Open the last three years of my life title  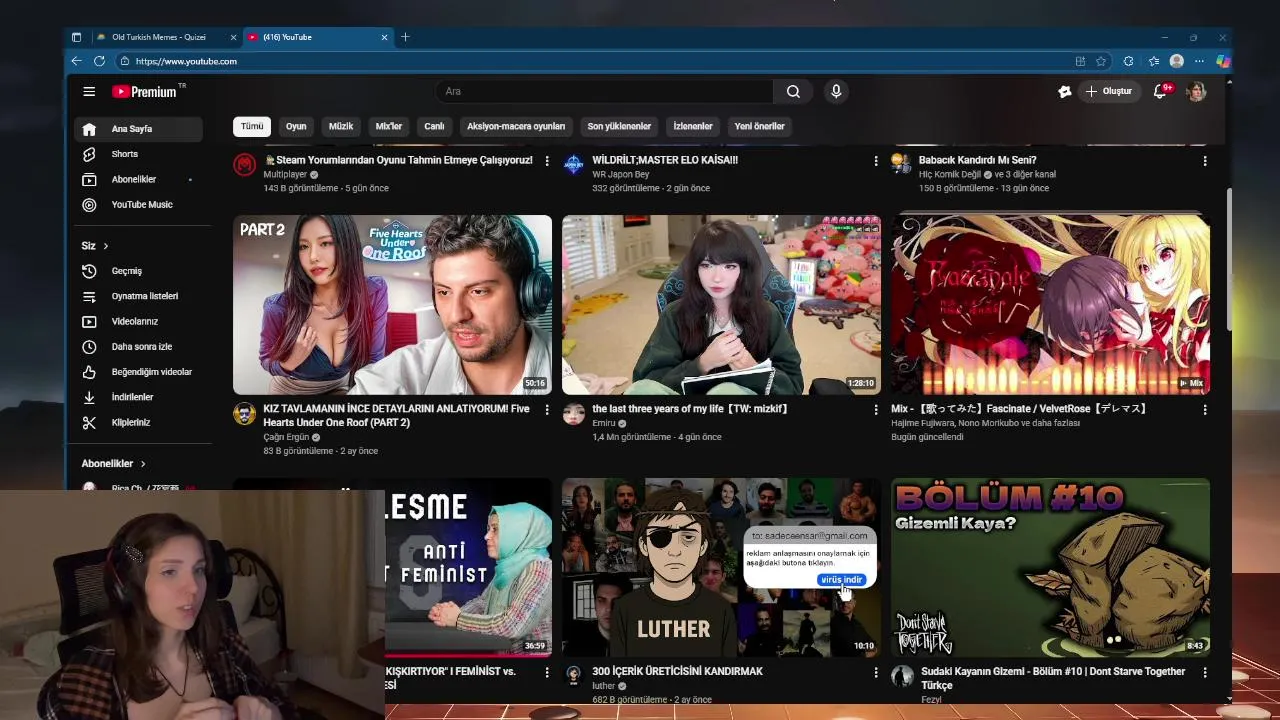[690, 409]
